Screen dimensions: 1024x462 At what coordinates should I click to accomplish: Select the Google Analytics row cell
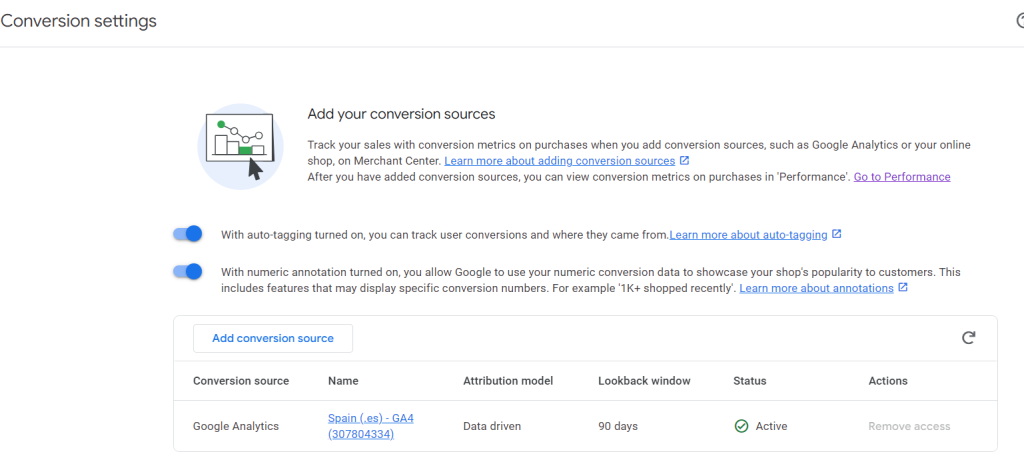click(x=236, y=426)
